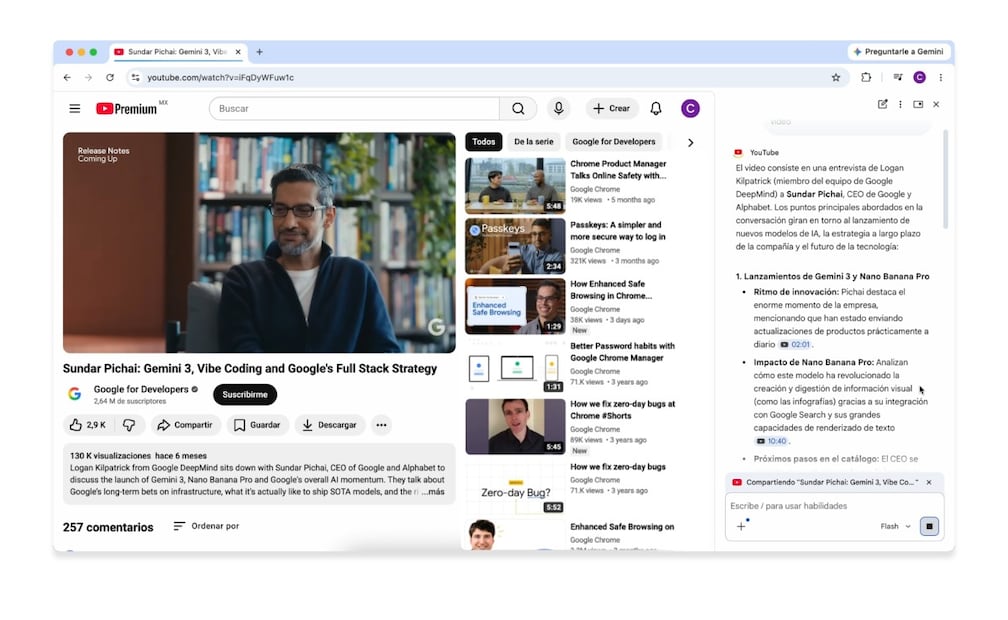Expand description with ...más
This screenshot has width=1008, height=620.
(433, 492)
